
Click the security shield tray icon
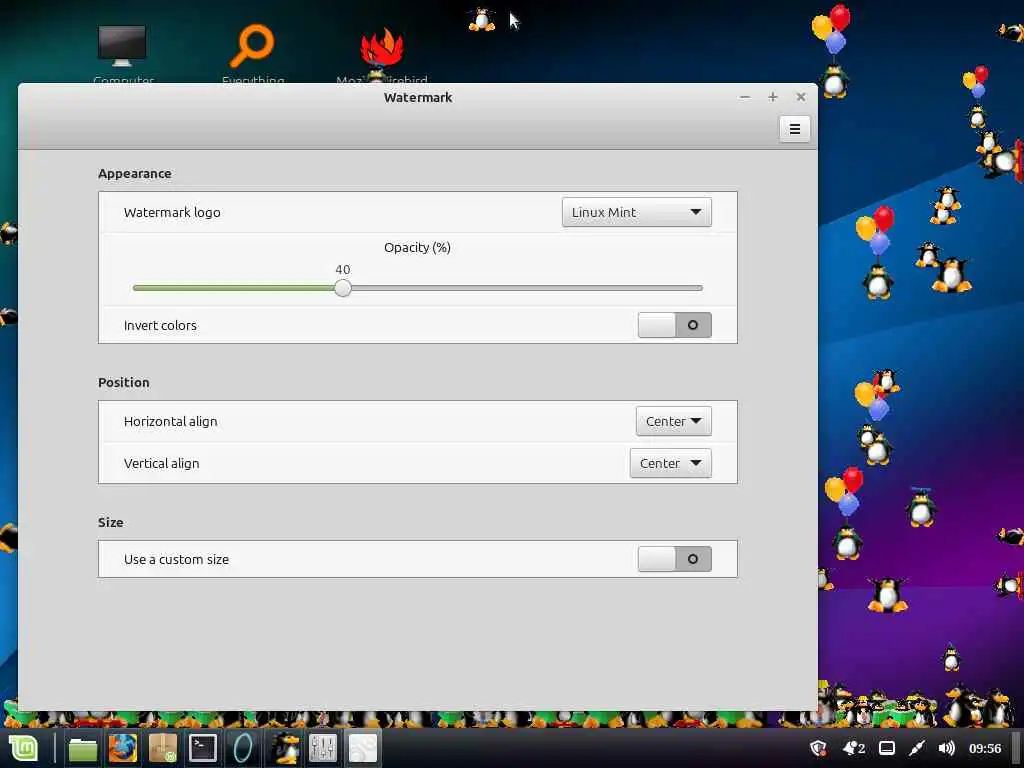[818, 748]
